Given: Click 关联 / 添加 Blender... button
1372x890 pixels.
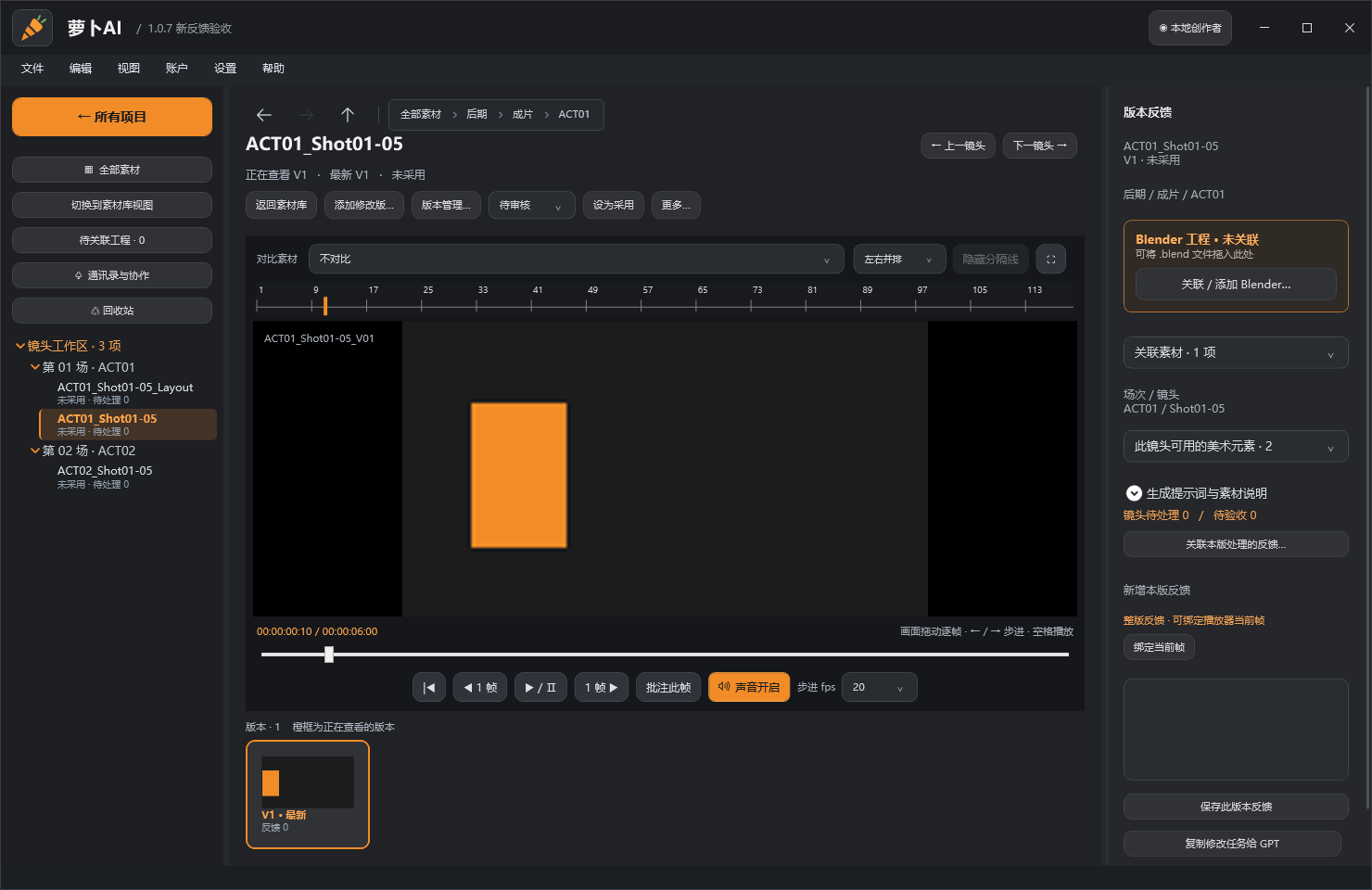Looking at the screenshot, I should tap(1236, 285).
